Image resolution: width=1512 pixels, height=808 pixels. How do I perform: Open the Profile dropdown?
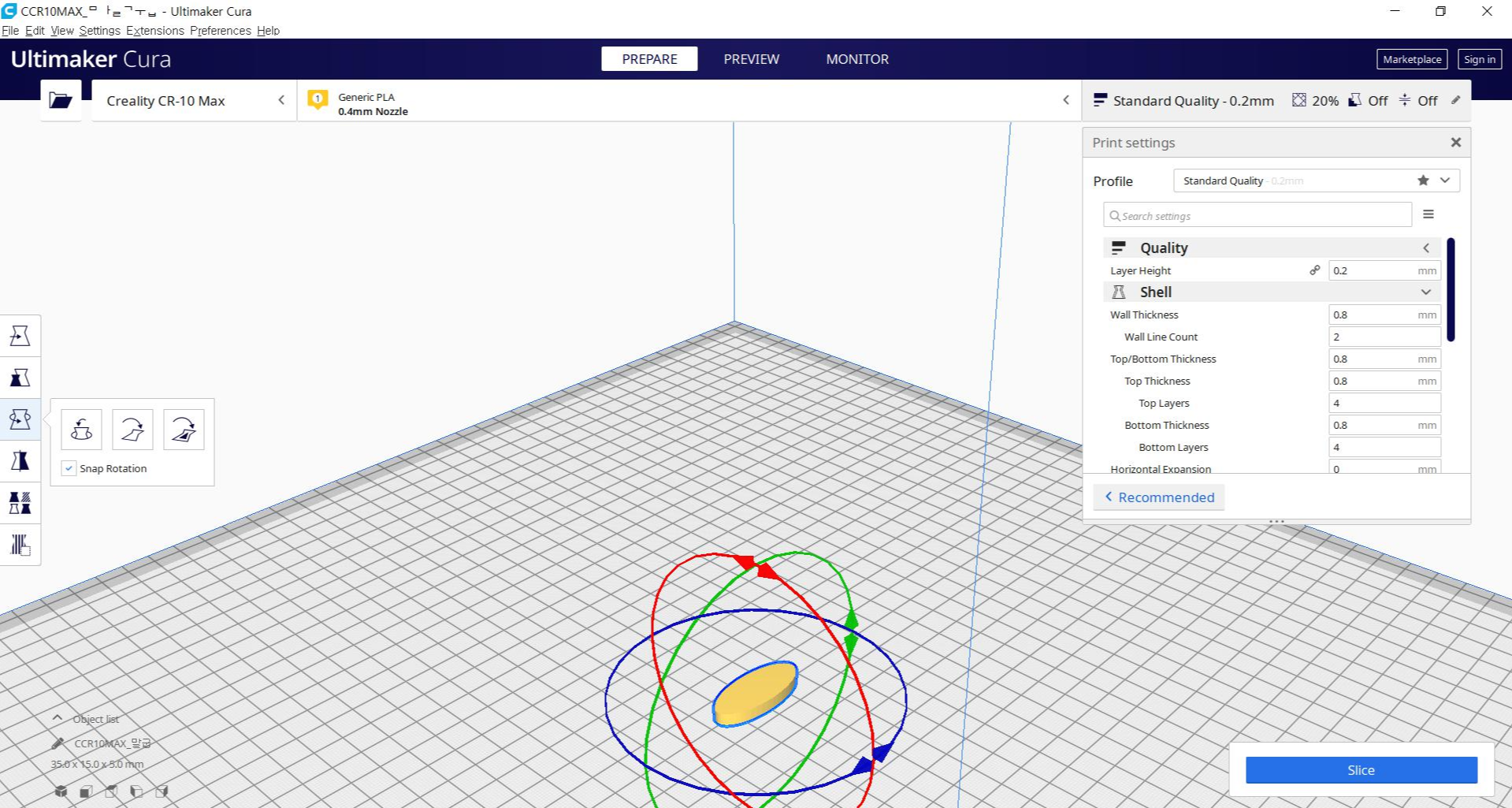coord(1316,181)
